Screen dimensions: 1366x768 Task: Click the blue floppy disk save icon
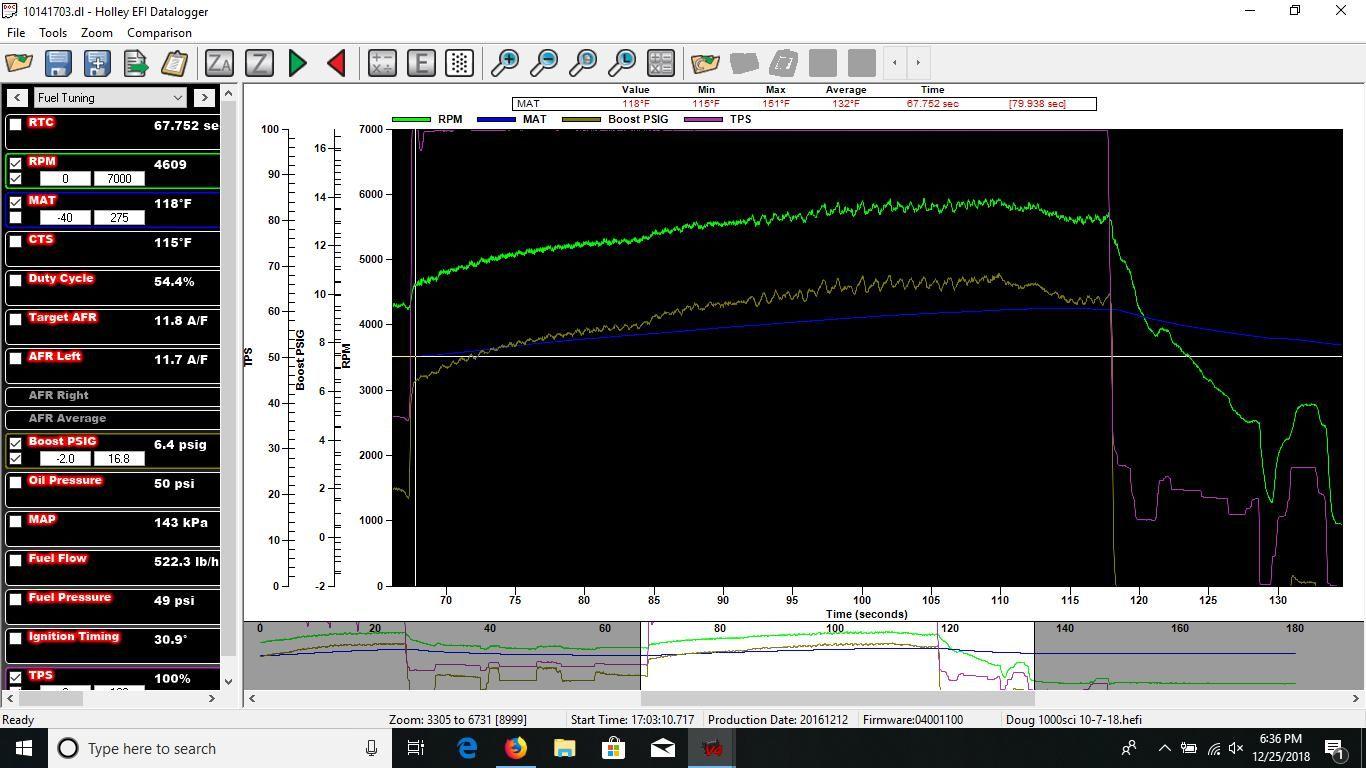point(58,63)
